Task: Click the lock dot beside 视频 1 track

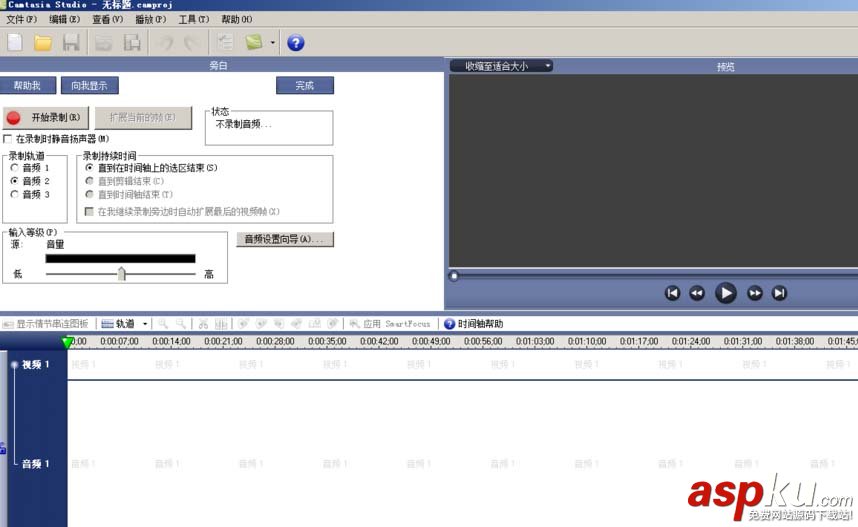Action: click(14, 364)
